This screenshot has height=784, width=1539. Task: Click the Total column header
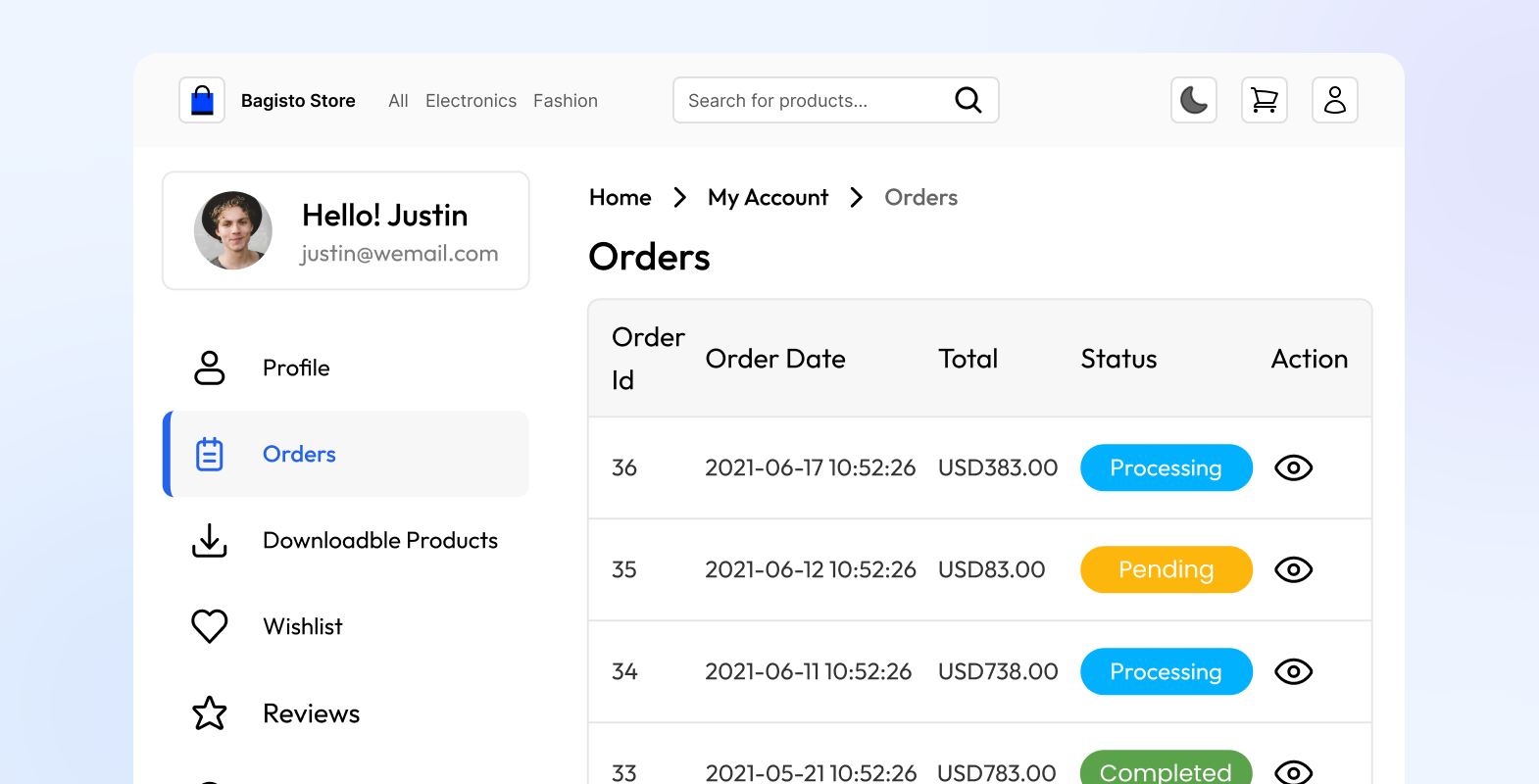[968, 359]
